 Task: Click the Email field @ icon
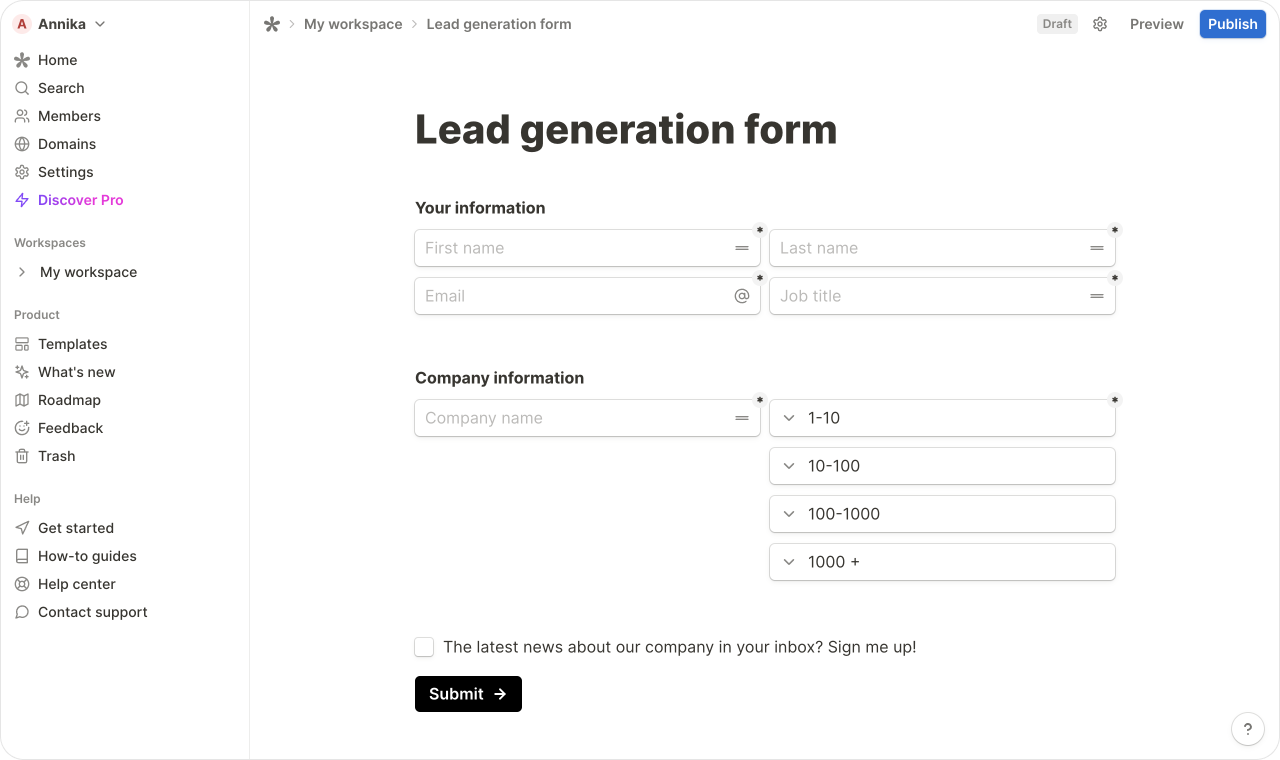tap(742, 296)
